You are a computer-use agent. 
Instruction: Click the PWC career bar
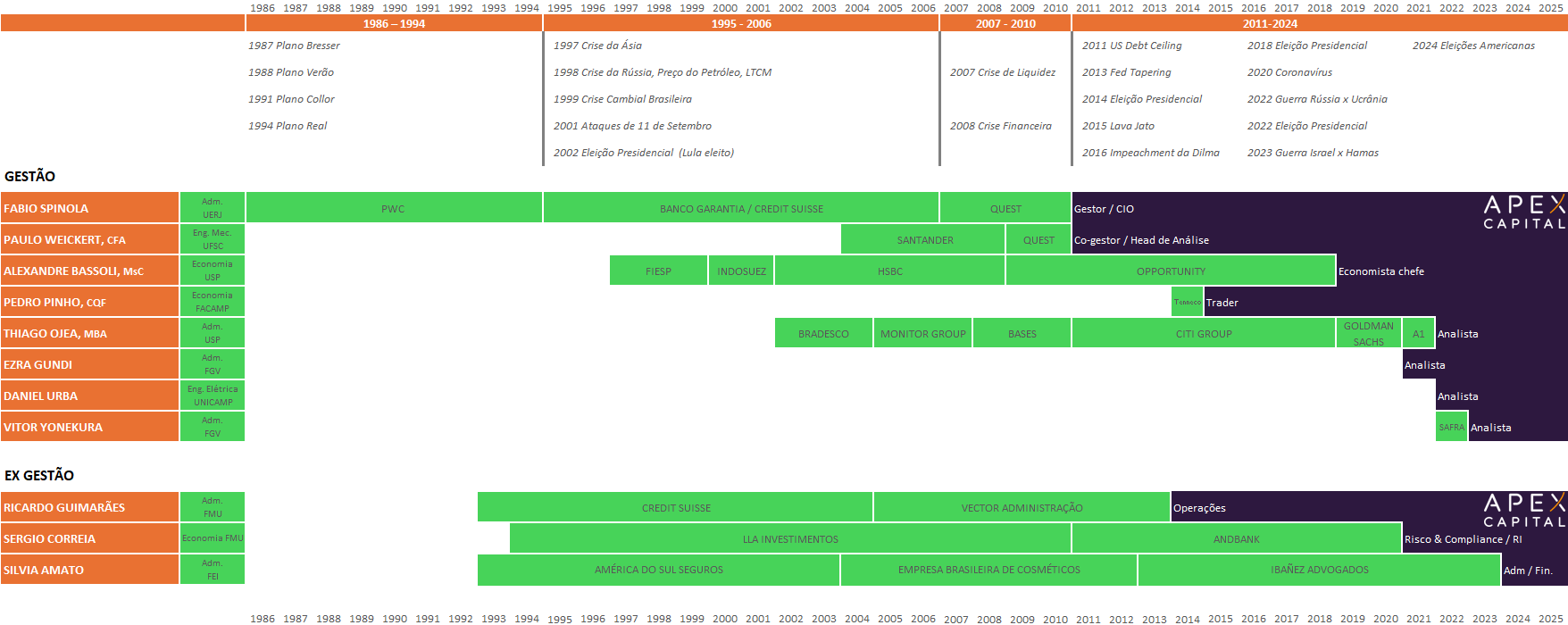coord(394,208)
